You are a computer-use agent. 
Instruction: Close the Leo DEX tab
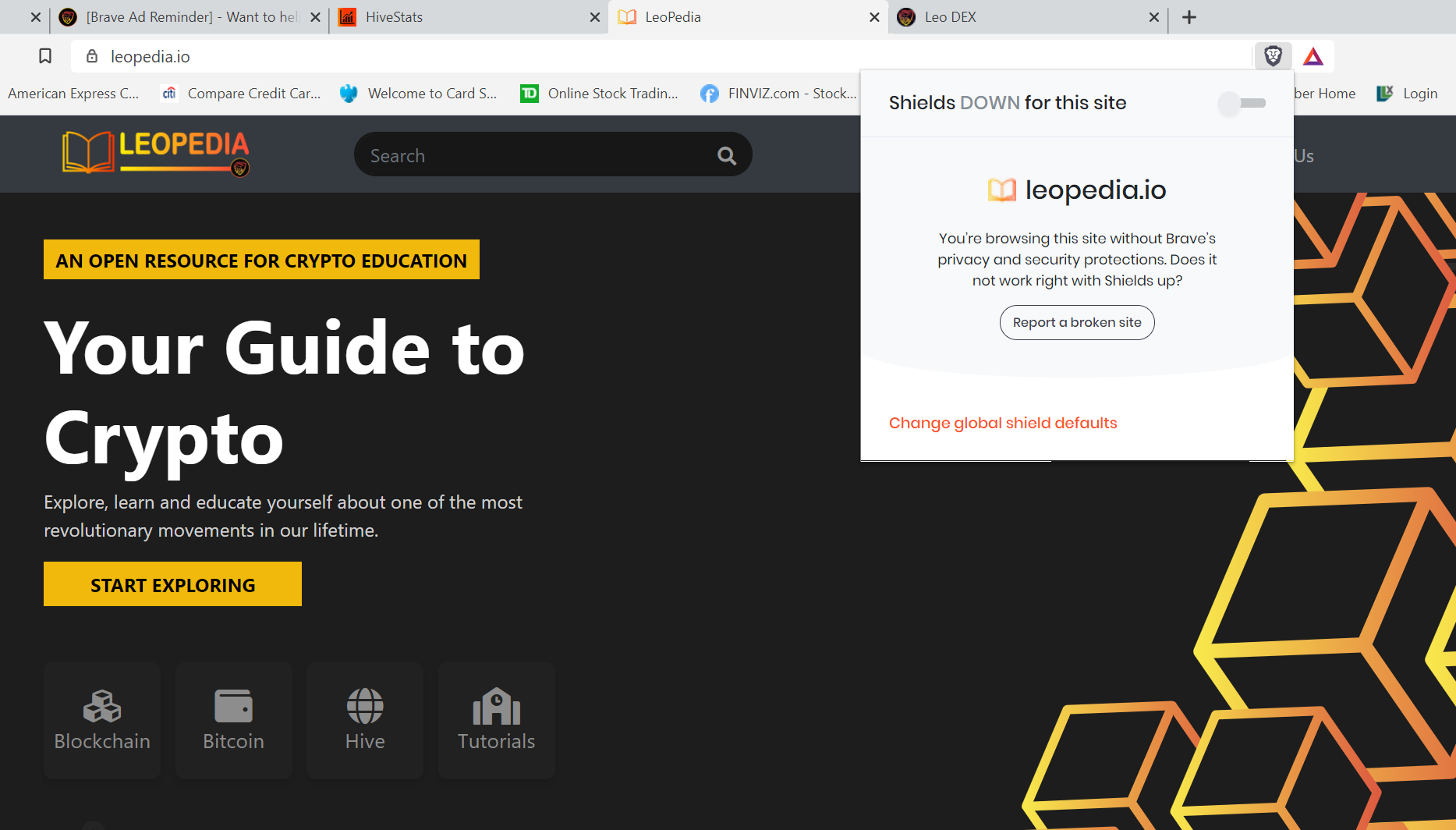click(x=1154, y=17)
